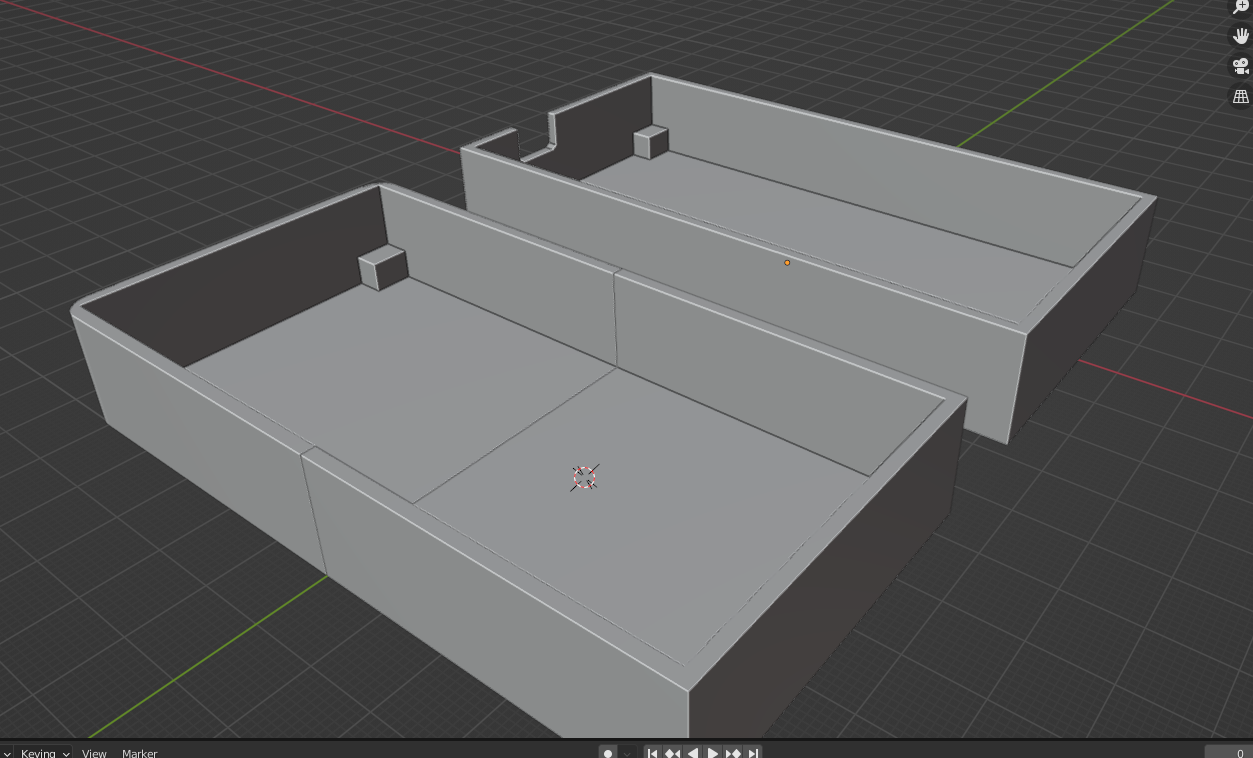This screenshot has height=758, width=1253.
Task: Select the pan view hand icon
Action: [1241, 36]
